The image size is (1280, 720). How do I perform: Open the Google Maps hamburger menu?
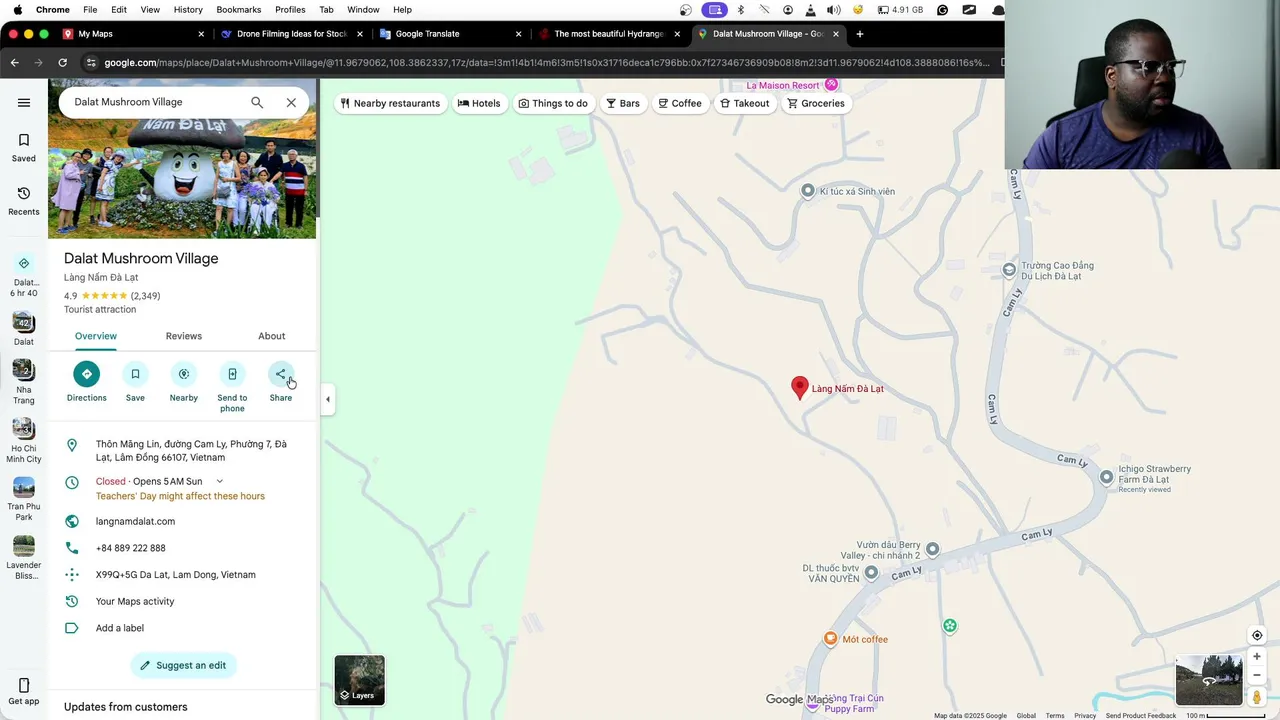pos(24,102)
